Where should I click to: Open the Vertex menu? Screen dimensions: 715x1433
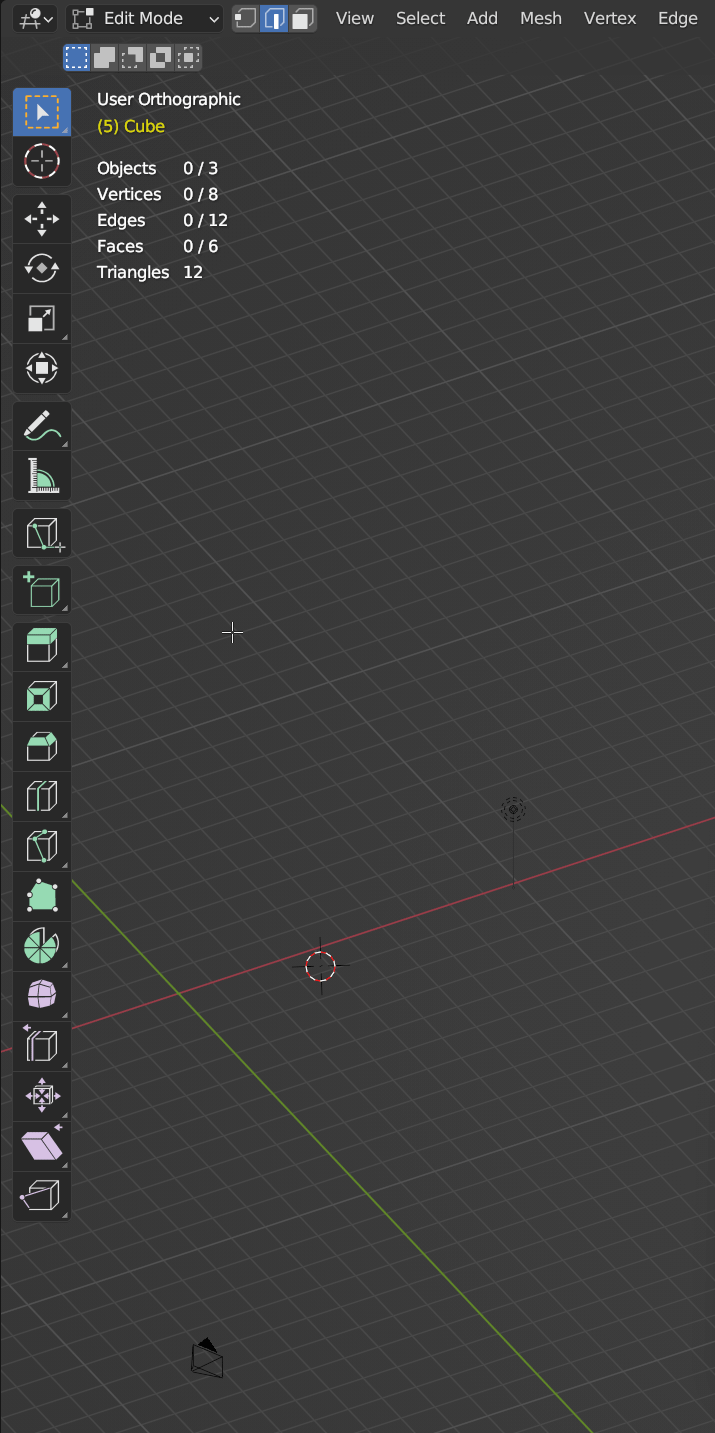click(x=610, y=18)
